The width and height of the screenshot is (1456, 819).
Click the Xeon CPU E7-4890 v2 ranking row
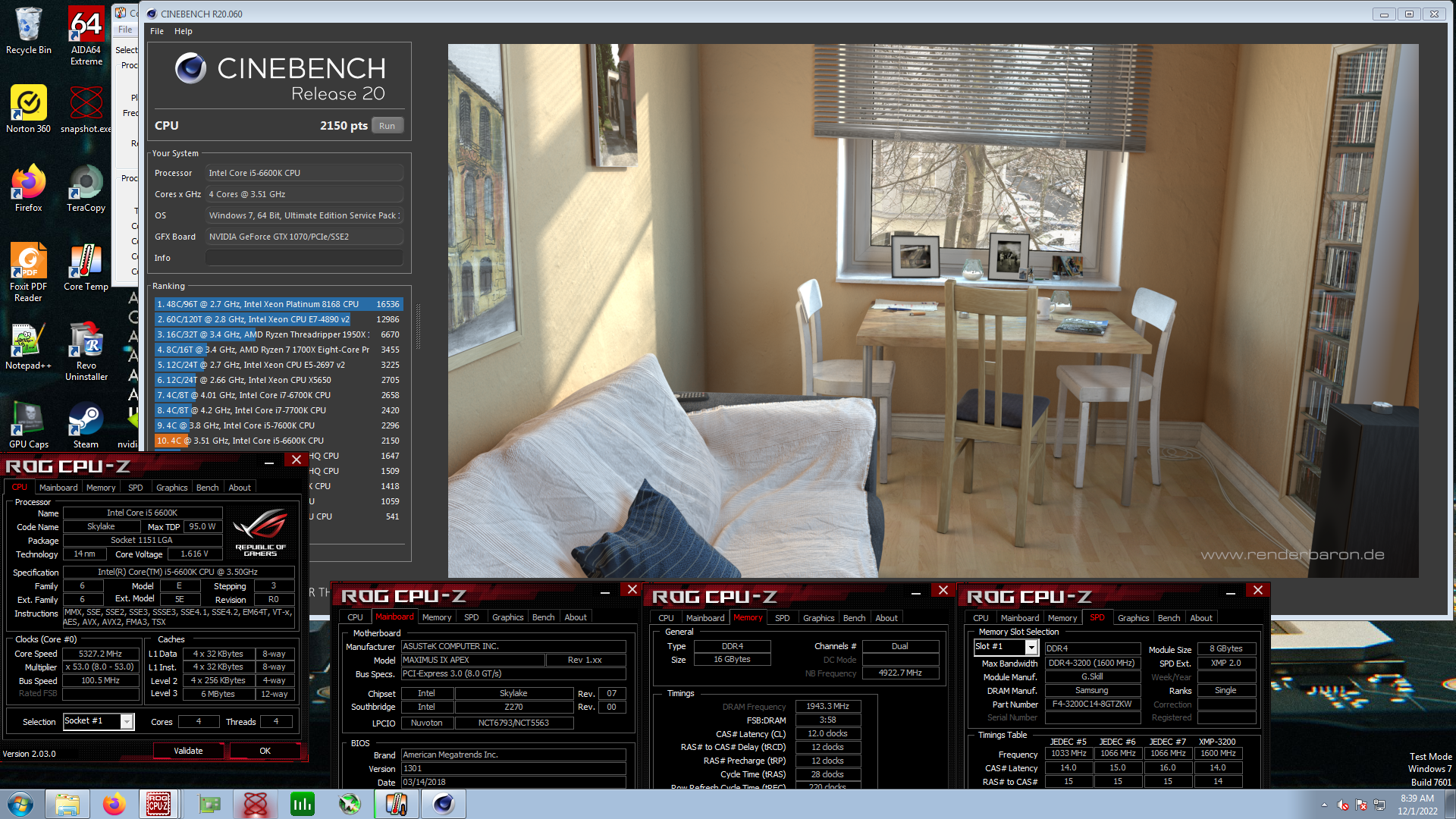pyautogui.click(x=278, y=319)
